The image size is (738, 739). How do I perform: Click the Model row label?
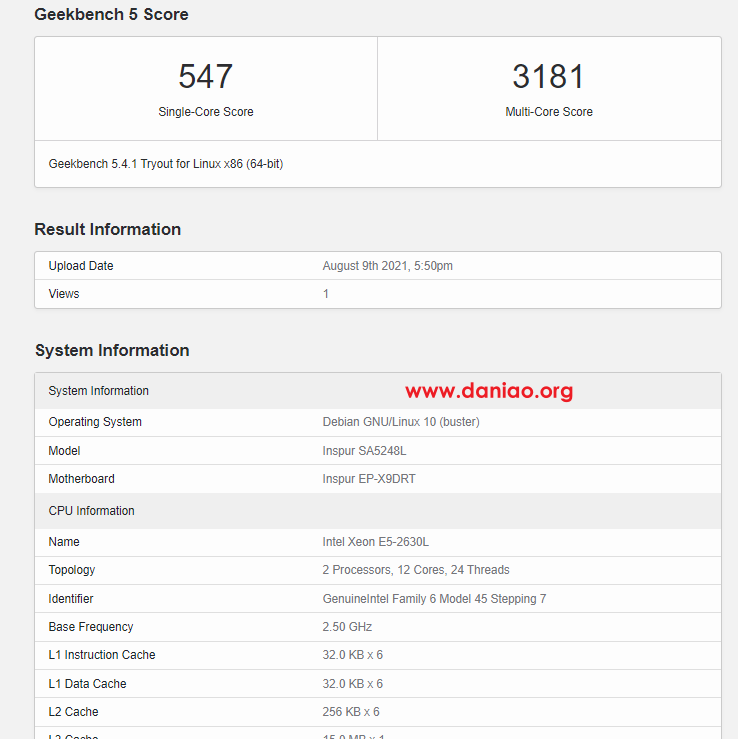[x=64, y=451]
